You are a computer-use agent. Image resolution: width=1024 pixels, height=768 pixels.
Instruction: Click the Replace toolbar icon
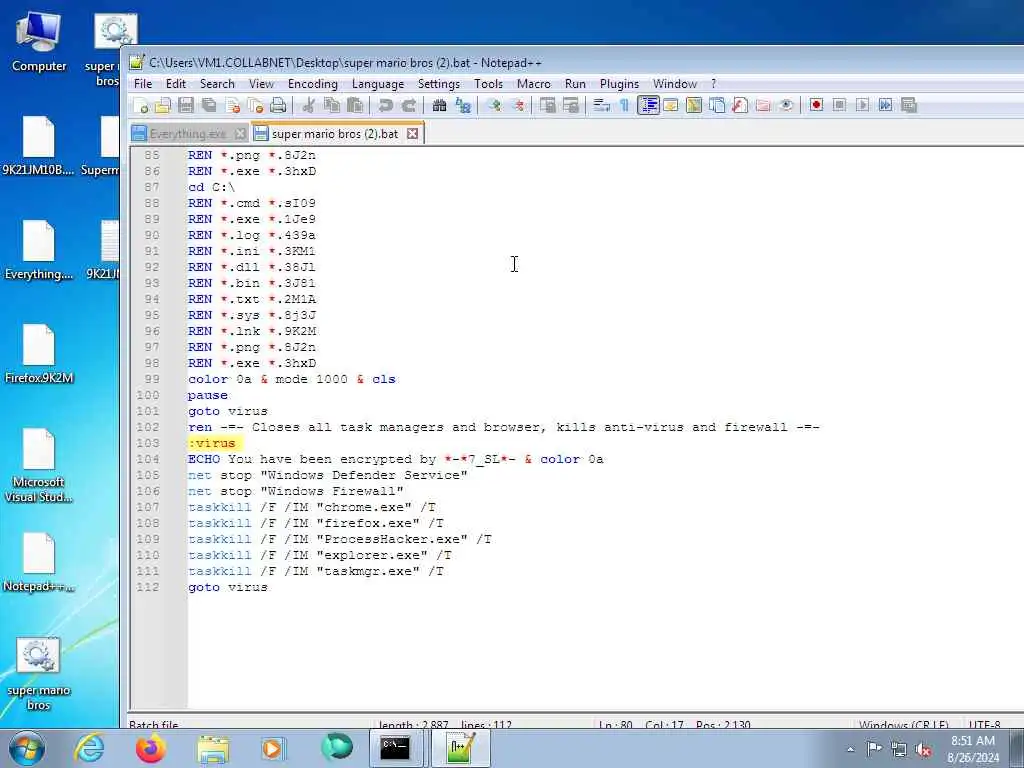pos(463,105)
